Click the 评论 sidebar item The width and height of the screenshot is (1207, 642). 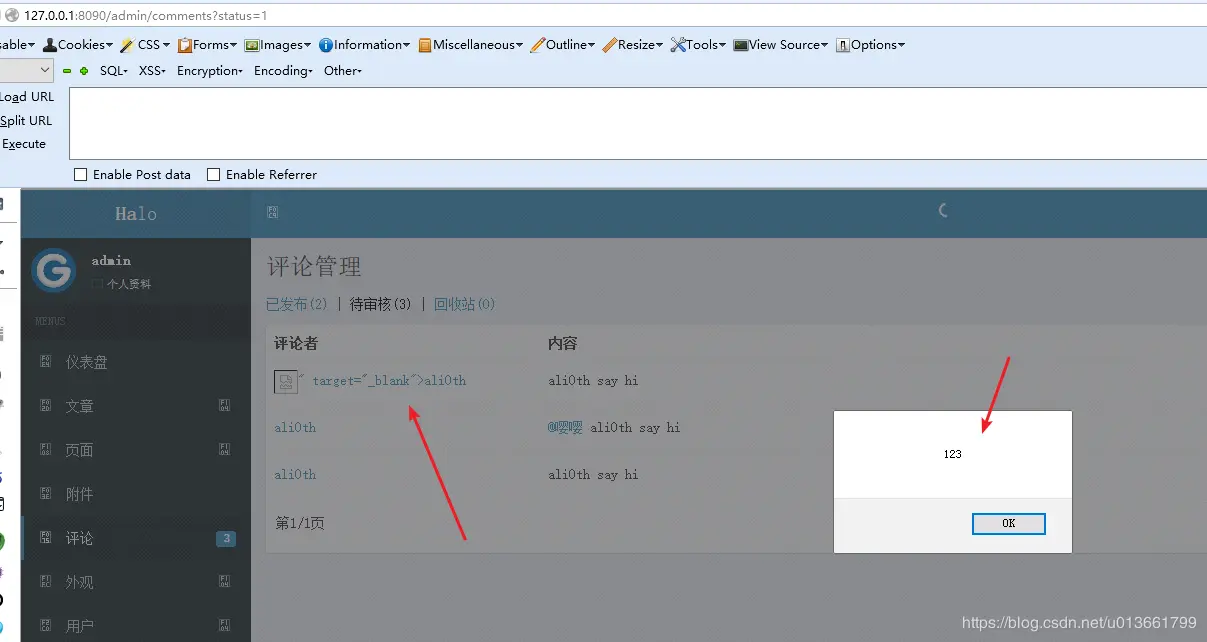tap(136, 538)
